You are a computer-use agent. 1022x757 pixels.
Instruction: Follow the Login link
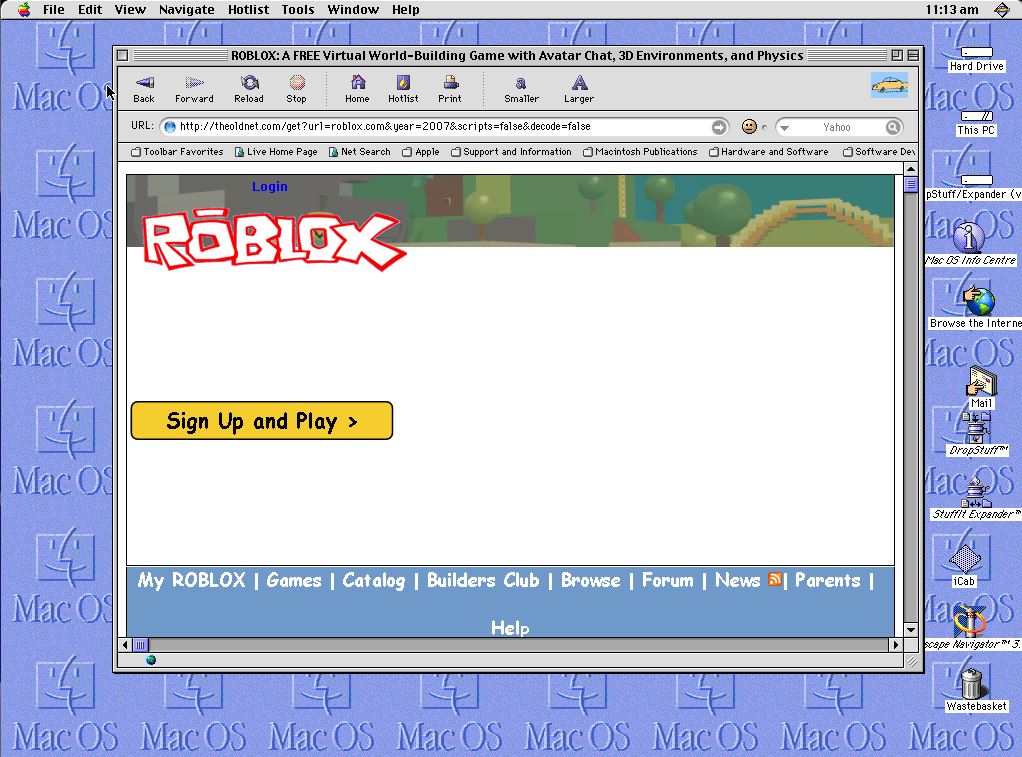pyautogui.click(x=269, y=186)
